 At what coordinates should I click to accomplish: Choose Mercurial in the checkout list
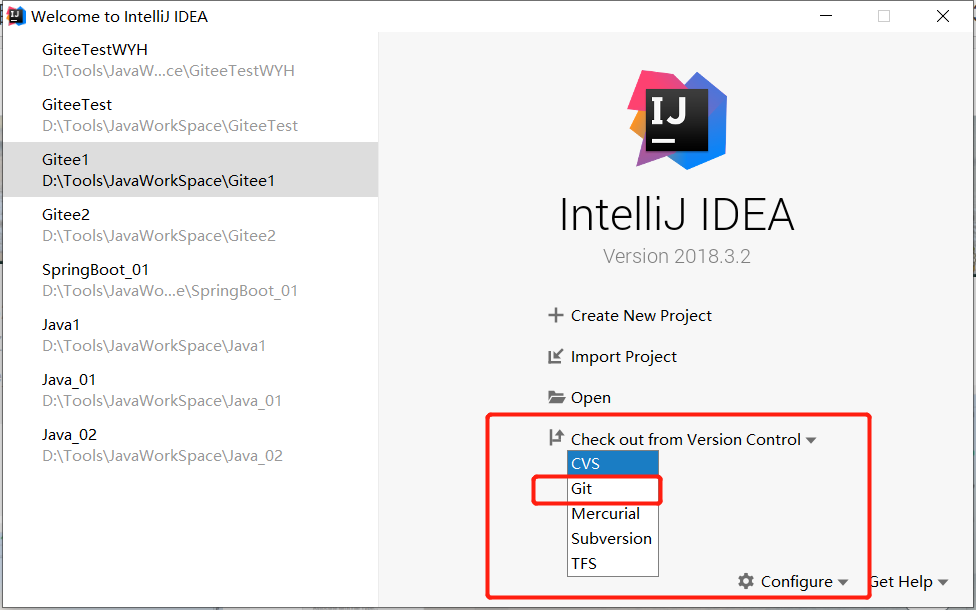pyautogui.click(x=612, y=514)
